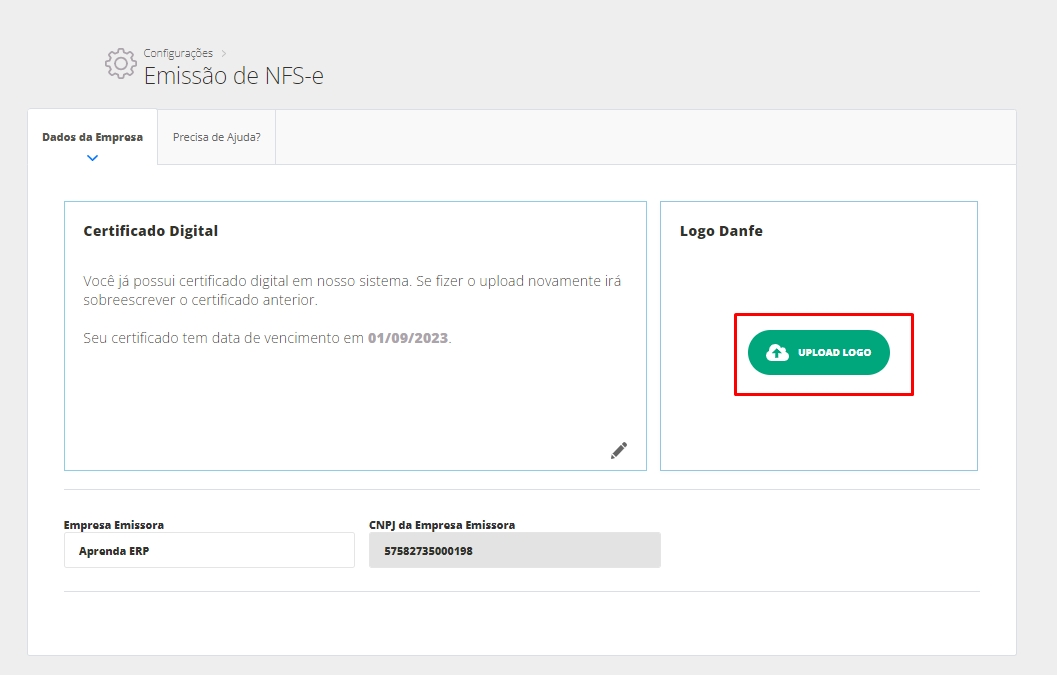Viewport: 1057px width, 675px height.
Task: Click the Empresa Emissora input field
Action: tap(209, 550)
